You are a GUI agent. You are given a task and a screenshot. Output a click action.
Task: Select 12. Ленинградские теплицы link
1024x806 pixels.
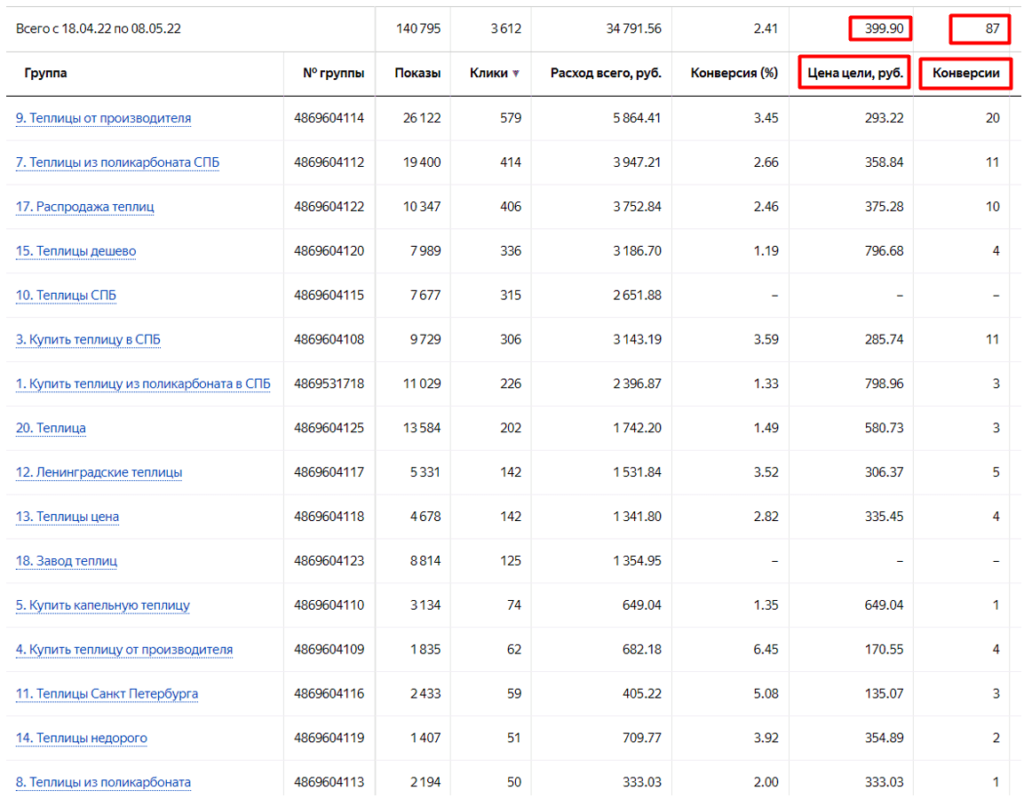(x=99, y=472)
